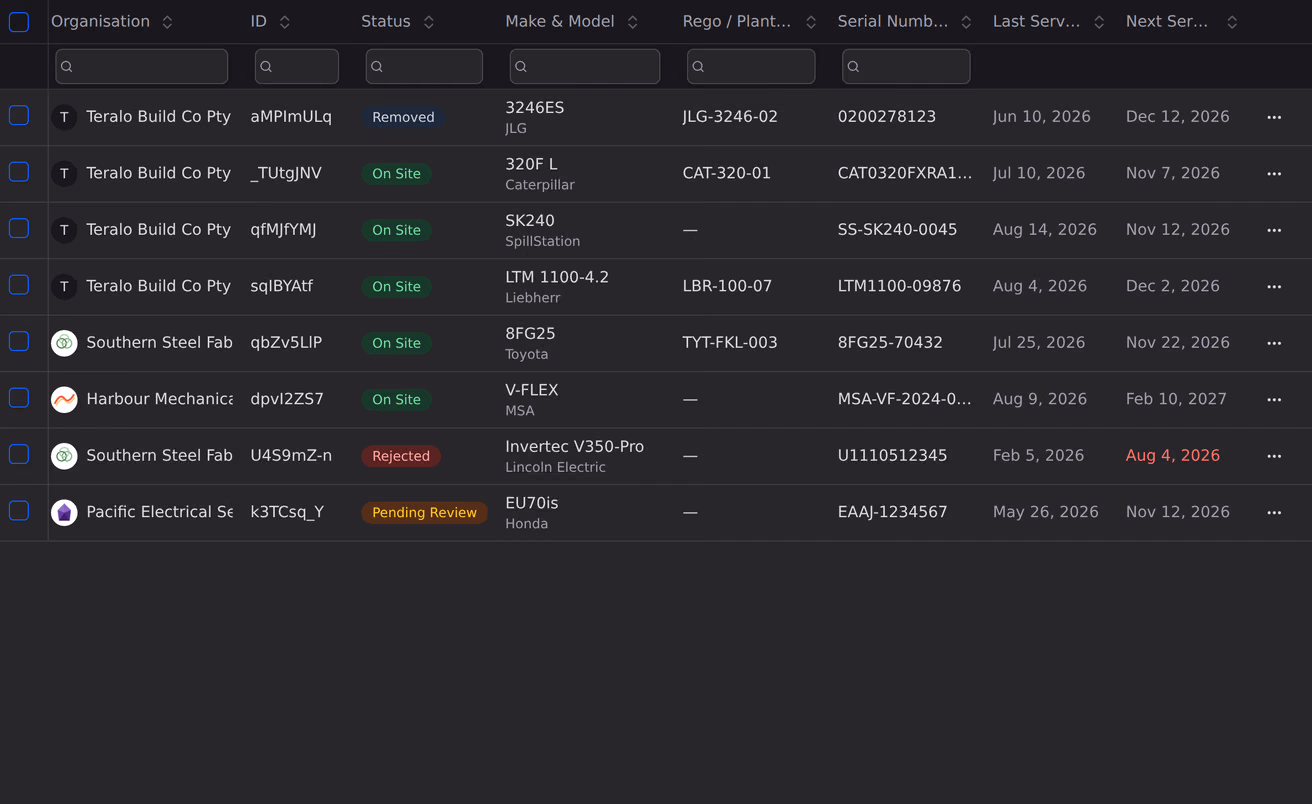This screenshot has height=804, width=1312.
Task: Click the Removed status badge
Action: pos(403,117)
